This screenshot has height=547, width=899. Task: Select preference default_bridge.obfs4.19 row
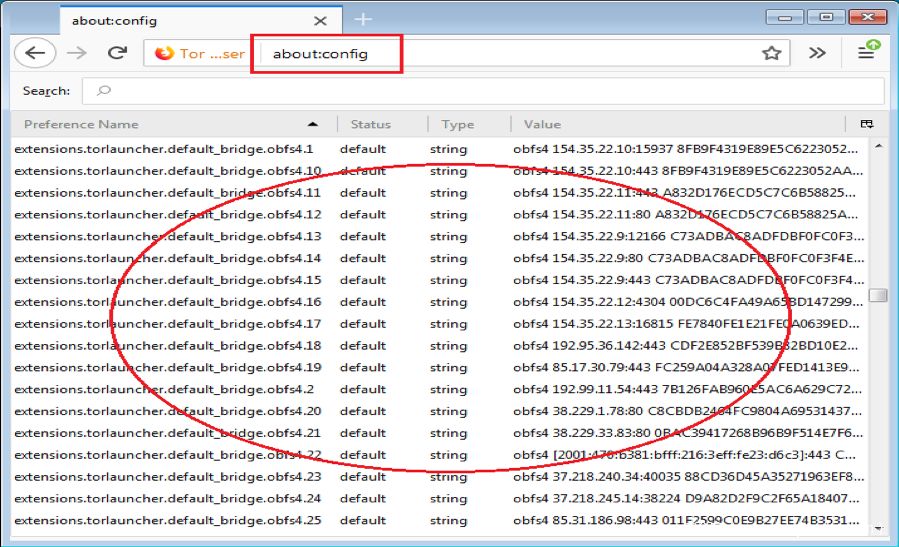pyautogui.click(x=439, y=368)
